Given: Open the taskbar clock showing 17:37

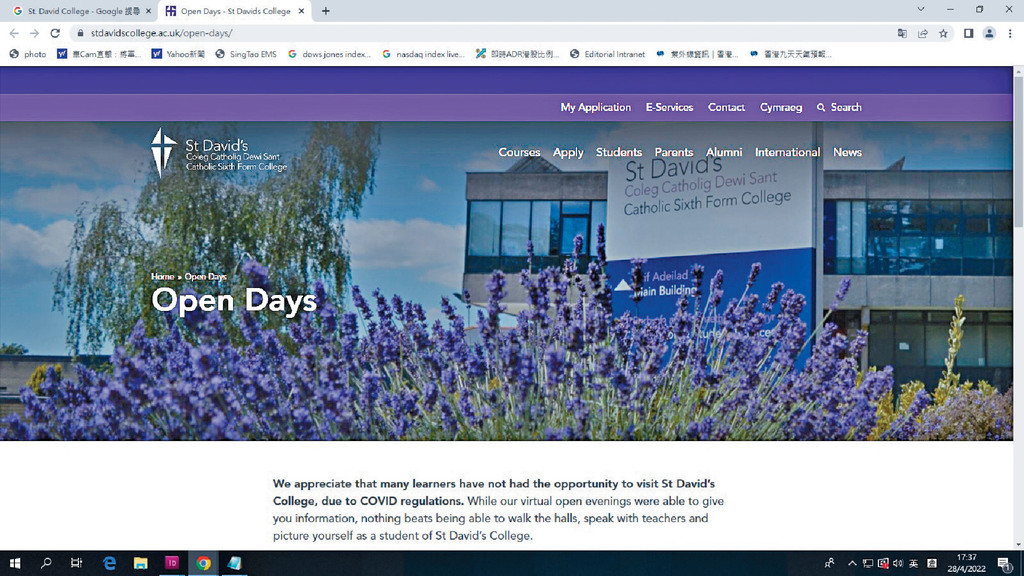Looking at the screenshot, I should [x=967, y=563].
